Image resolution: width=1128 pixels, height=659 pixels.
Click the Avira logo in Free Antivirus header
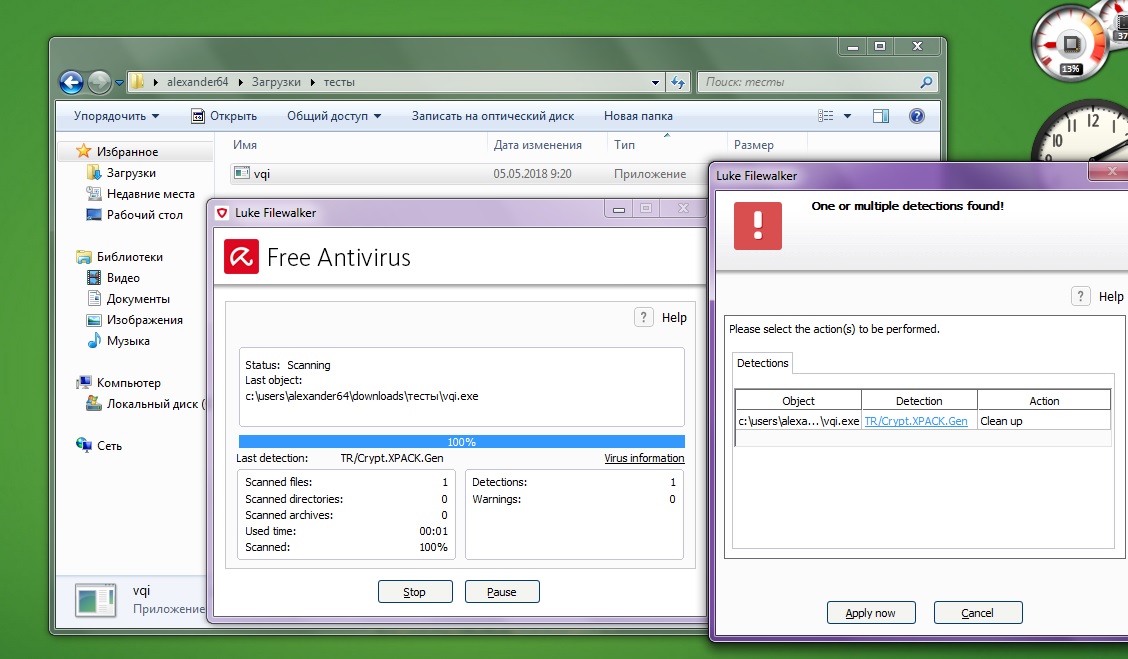[x=241, y=257]
